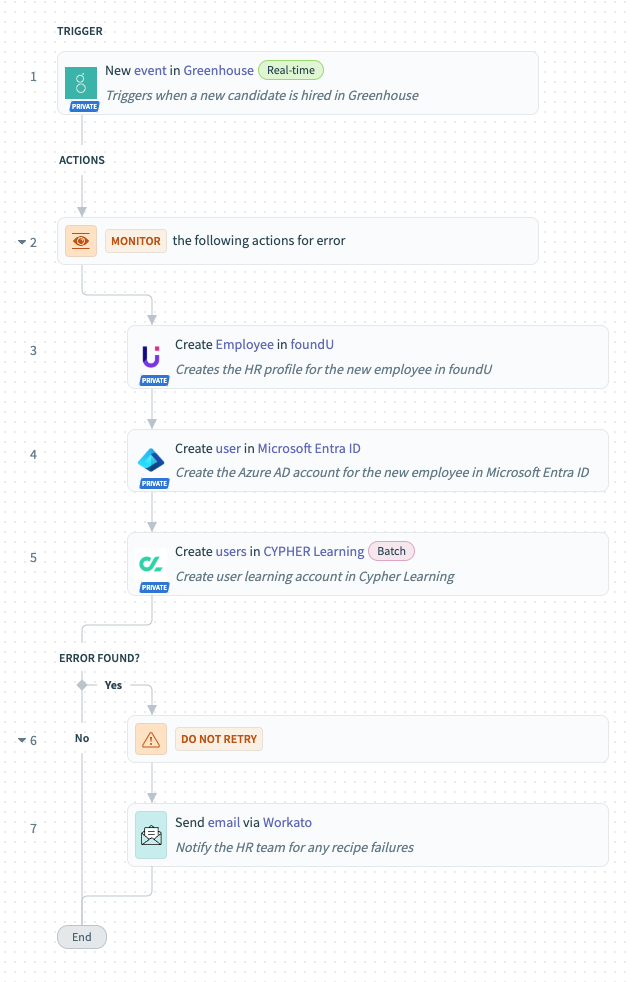Click the Real-time badge on trigger
Image resolution: width=633 pixels, height=982 pixels.
pyautogui.click(x=291, y=70)
